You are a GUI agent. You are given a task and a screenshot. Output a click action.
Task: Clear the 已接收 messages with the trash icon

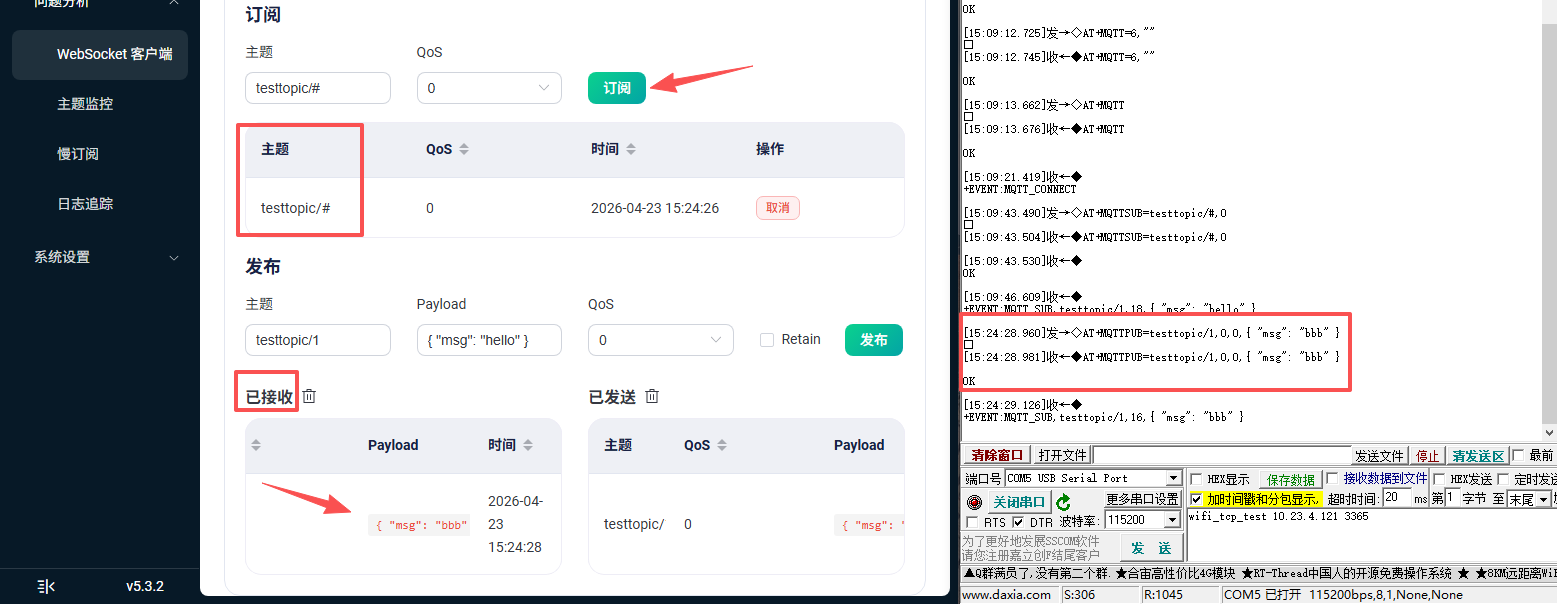click(310, 397)
